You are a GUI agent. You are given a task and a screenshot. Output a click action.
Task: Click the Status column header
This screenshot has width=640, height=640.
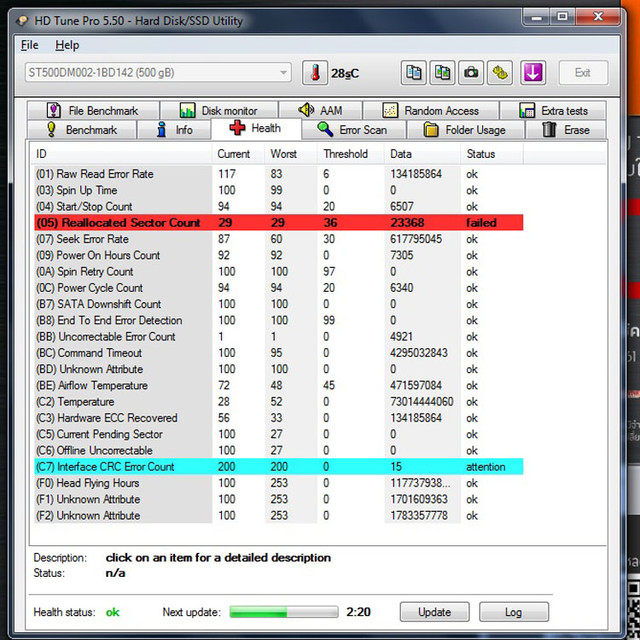tap(491, 154)
